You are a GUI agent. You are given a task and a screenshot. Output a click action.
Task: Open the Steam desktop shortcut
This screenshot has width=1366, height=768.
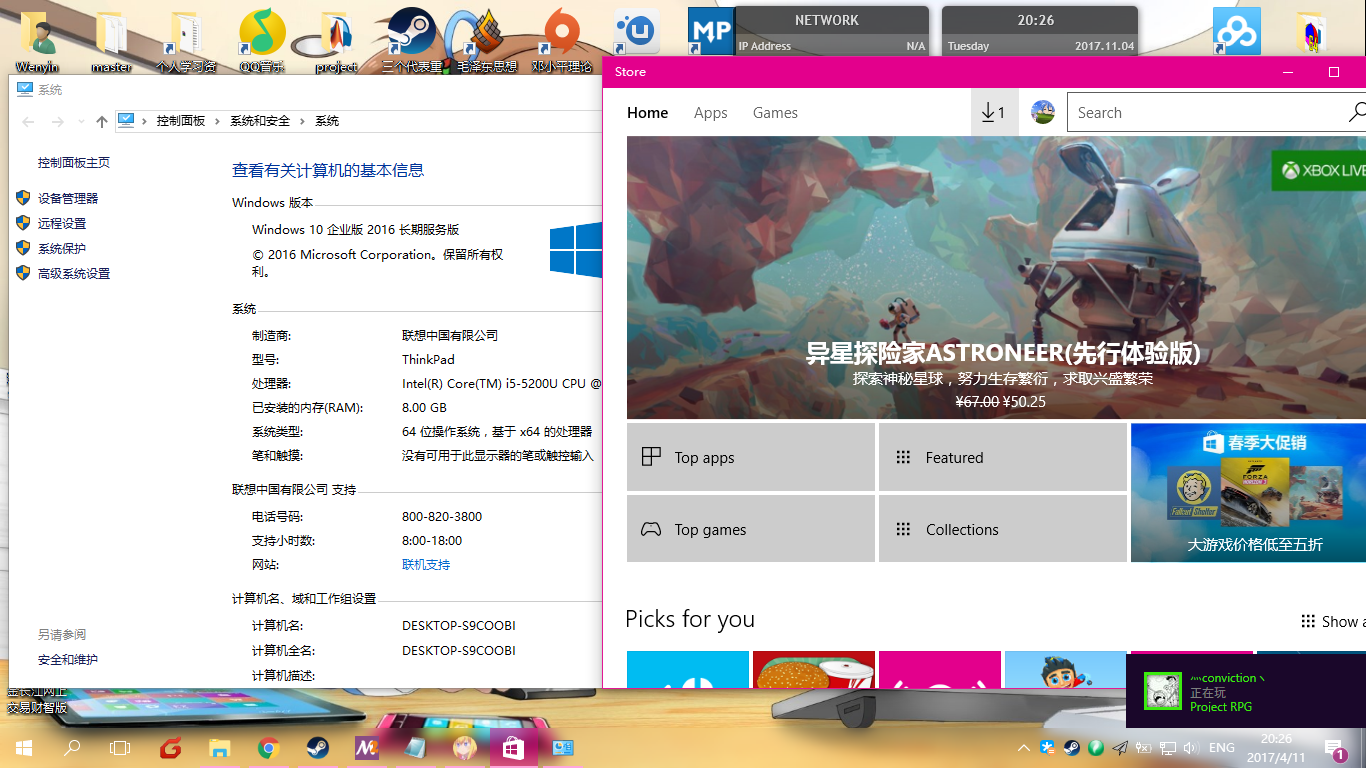(411, 40)
